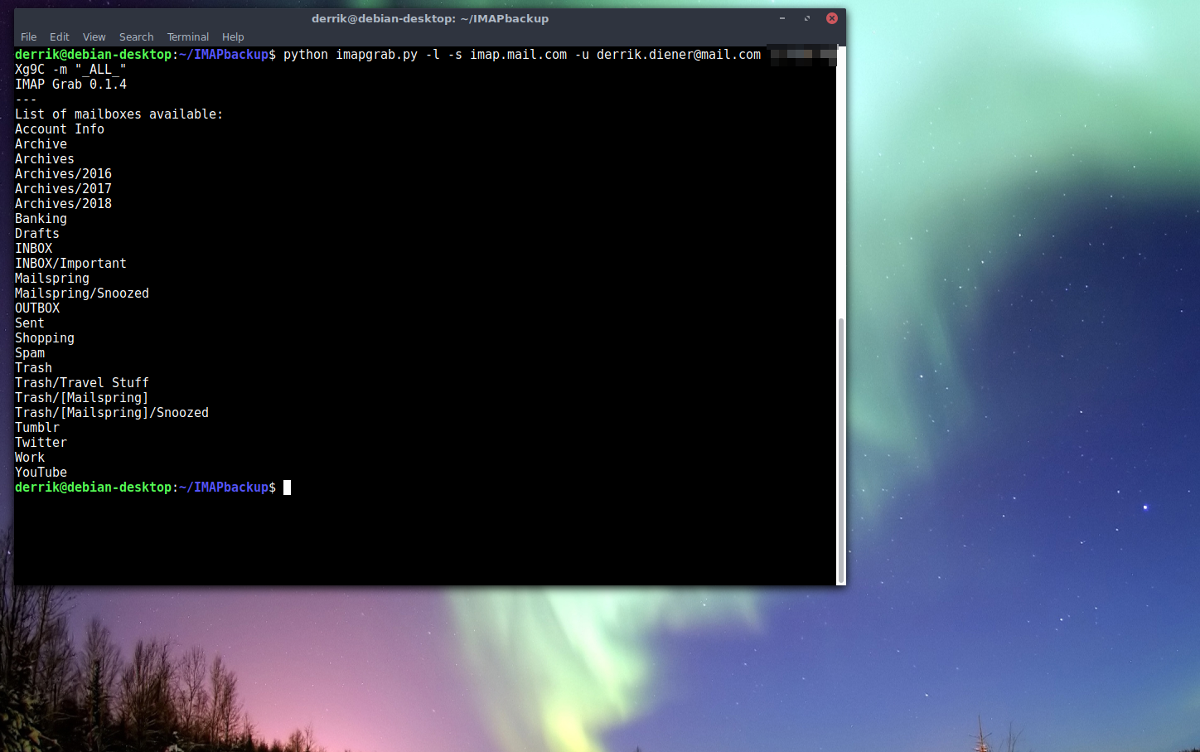Click the Trash/[Mailspring]/Snoozed mailbox entry
This screenshot has width=1200, height=752.
point(111,412)
